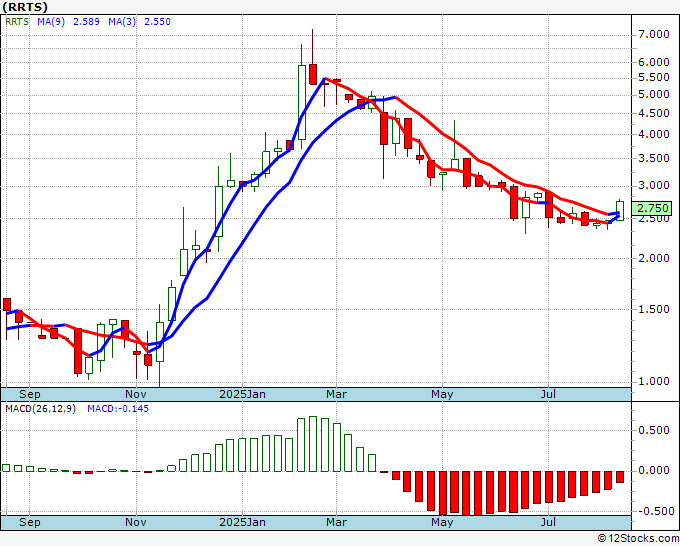Click the MA(9) legend label
The image size is (680, 546).
click(x=51, y=22)
